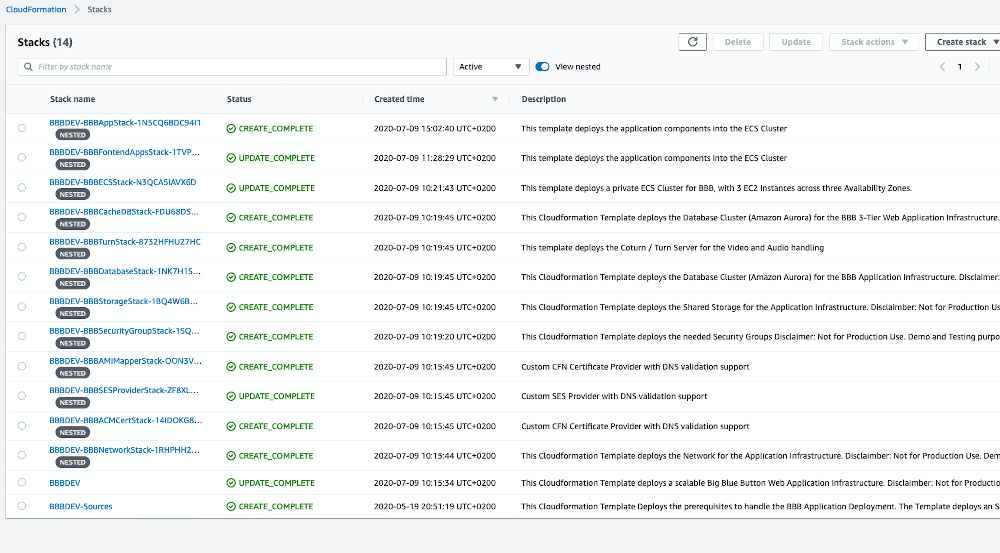
Task: Click the Coturn / Turn Server description text
Action: 672,247
